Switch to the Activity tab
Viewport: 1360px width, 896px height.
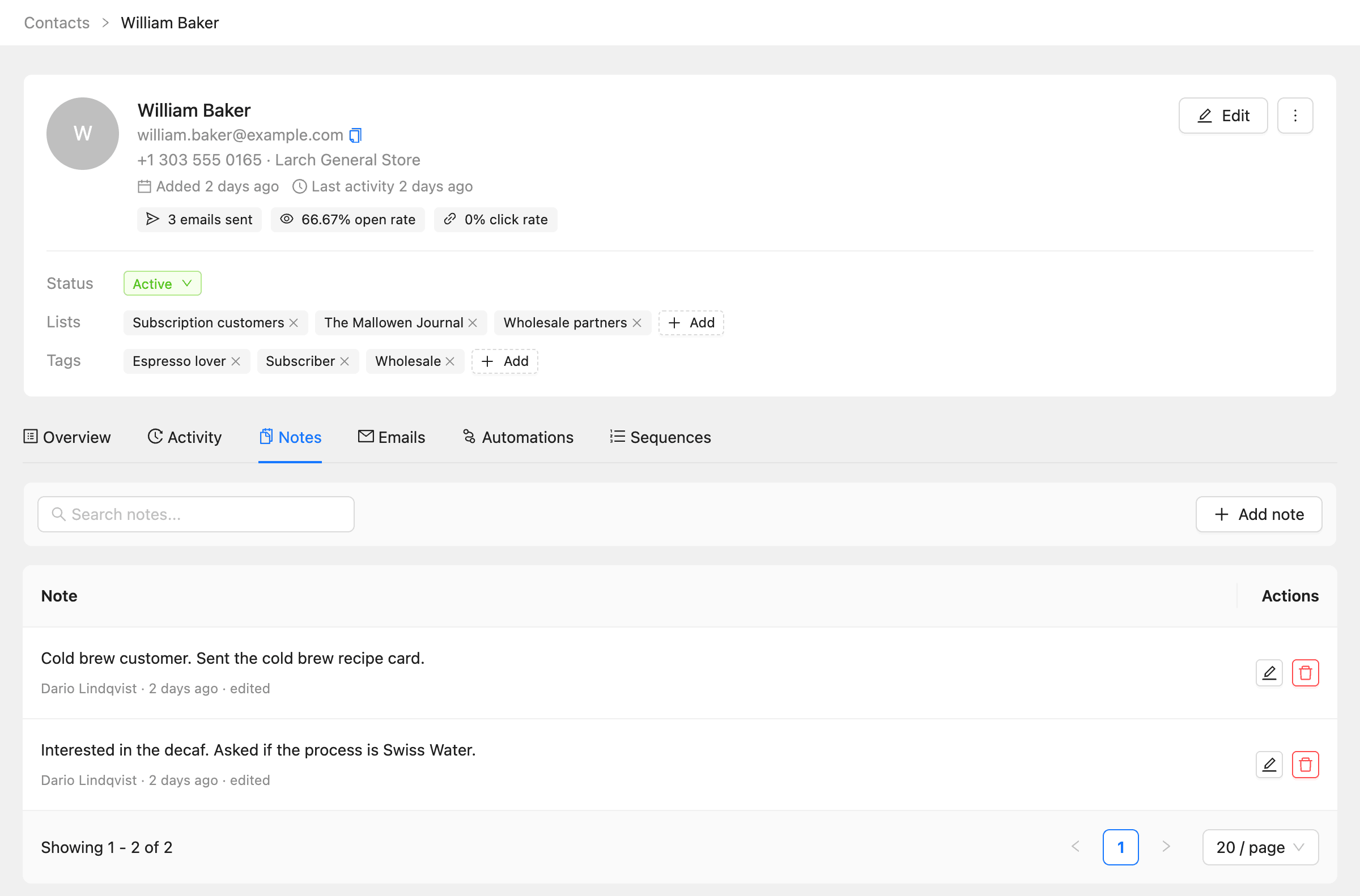pyautogui.click(x=185, y=437)
